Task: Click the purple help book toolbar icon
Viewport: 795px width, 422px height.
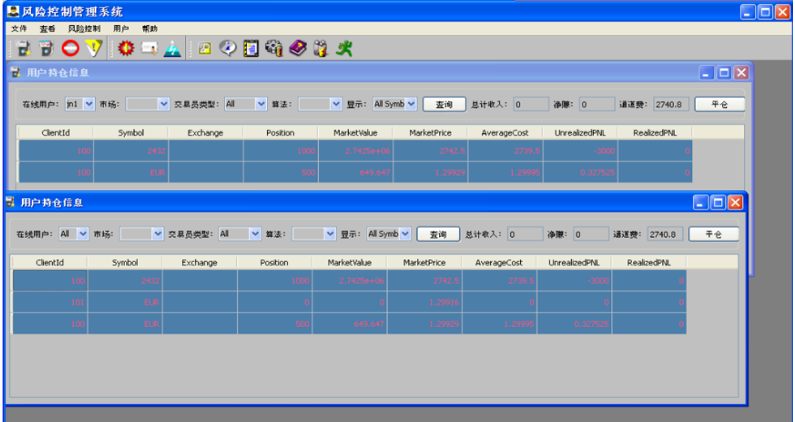Action: click(298, 48)
